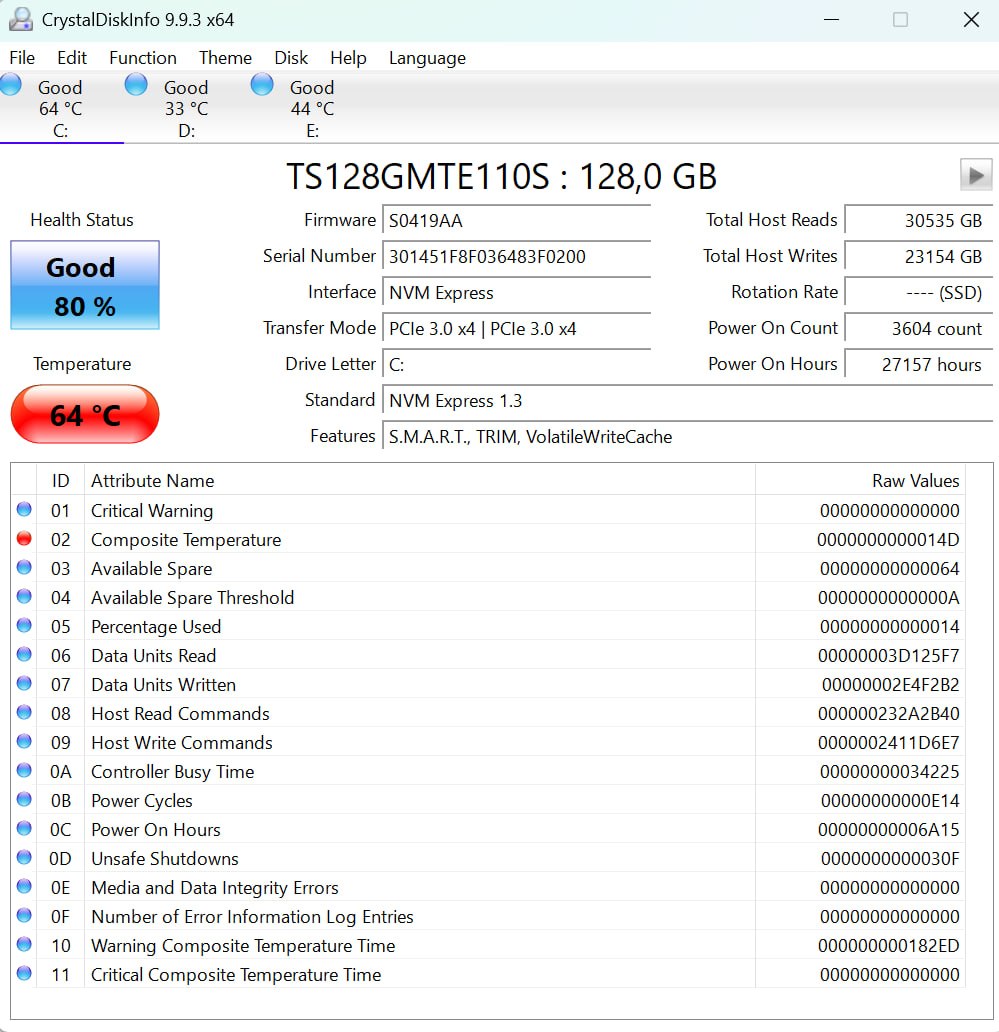
Task: Select the C: drive tab
Action: 61,108
